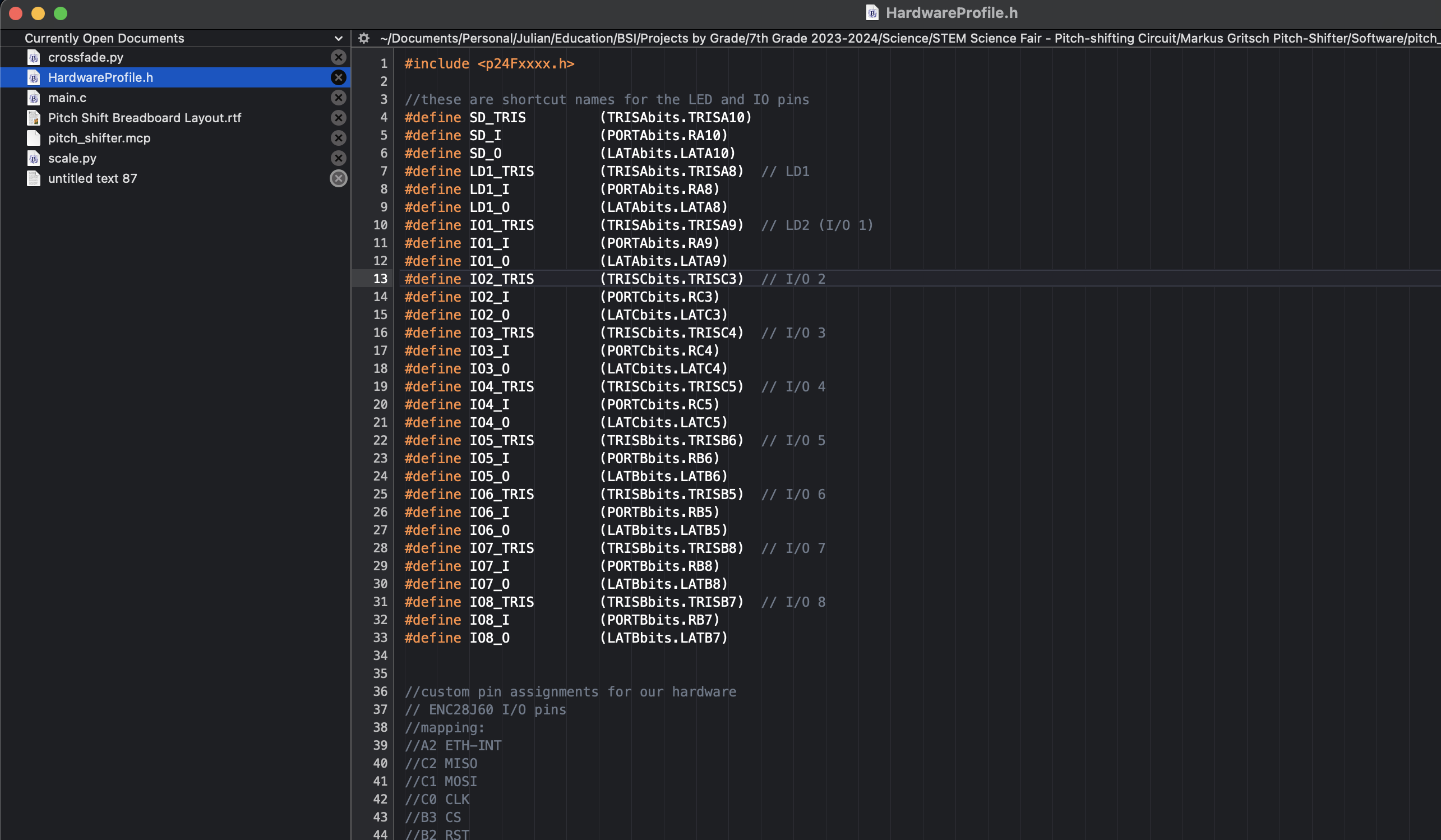This screenshot has width=1441, height=840.
Task: Click the RTF file icon beside Pitch Shift Breadboard Layout
Action: pos(34,118)
